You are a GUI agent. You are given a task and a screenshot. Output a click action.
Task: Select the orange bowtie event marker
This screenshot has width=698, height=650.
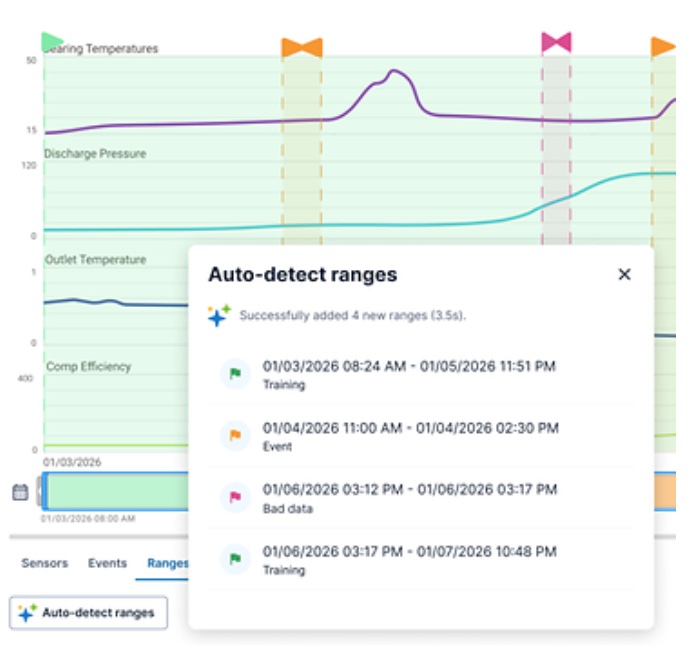[x=301, y=47]
